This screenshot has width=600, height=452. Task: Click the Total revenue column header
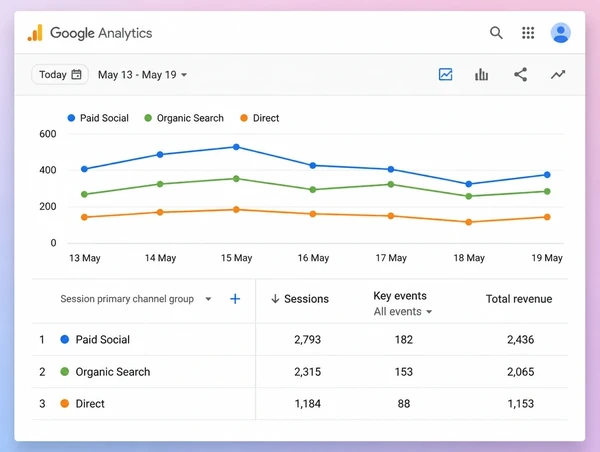point(519,299)
